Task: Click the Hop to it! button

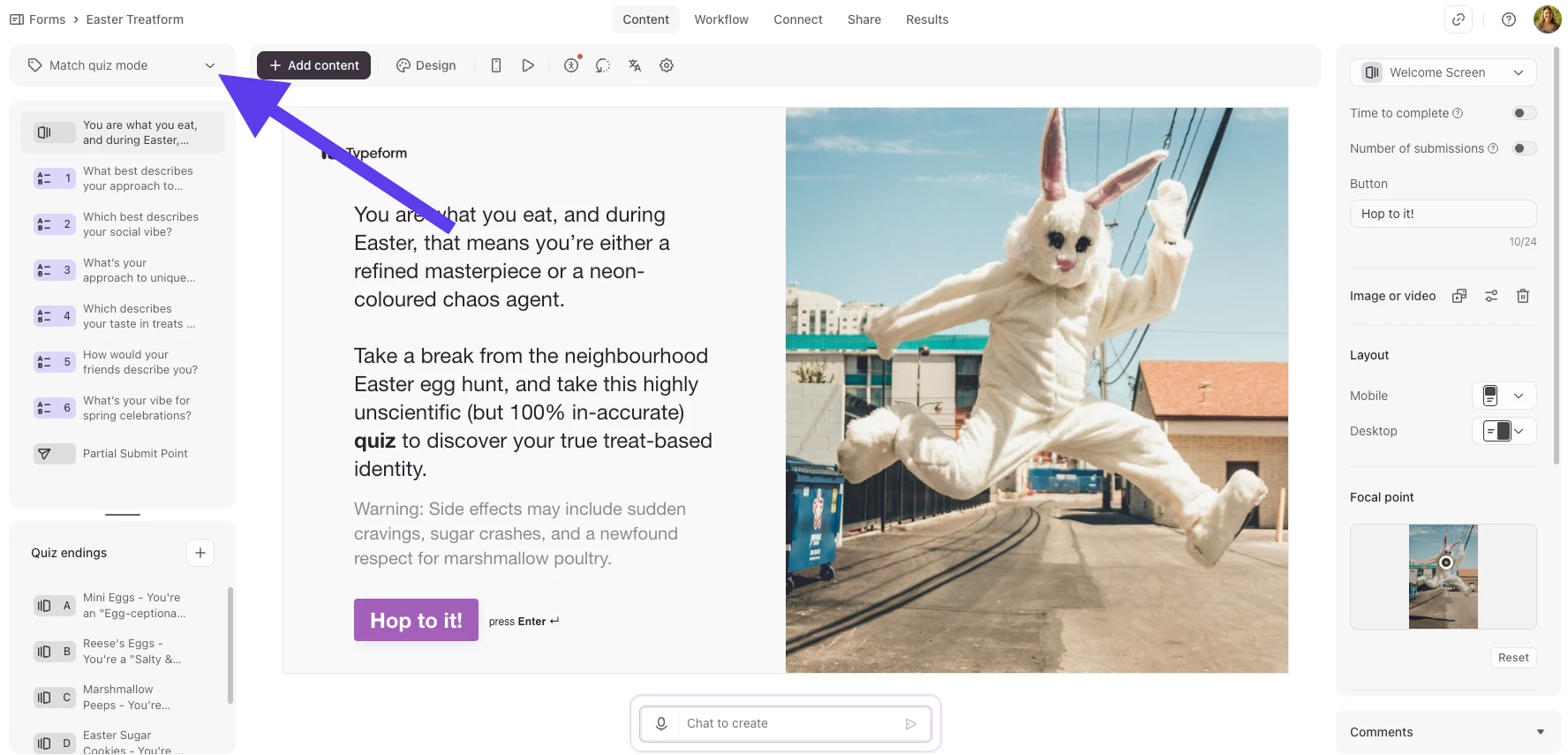Action: click(x=416, y=620)
